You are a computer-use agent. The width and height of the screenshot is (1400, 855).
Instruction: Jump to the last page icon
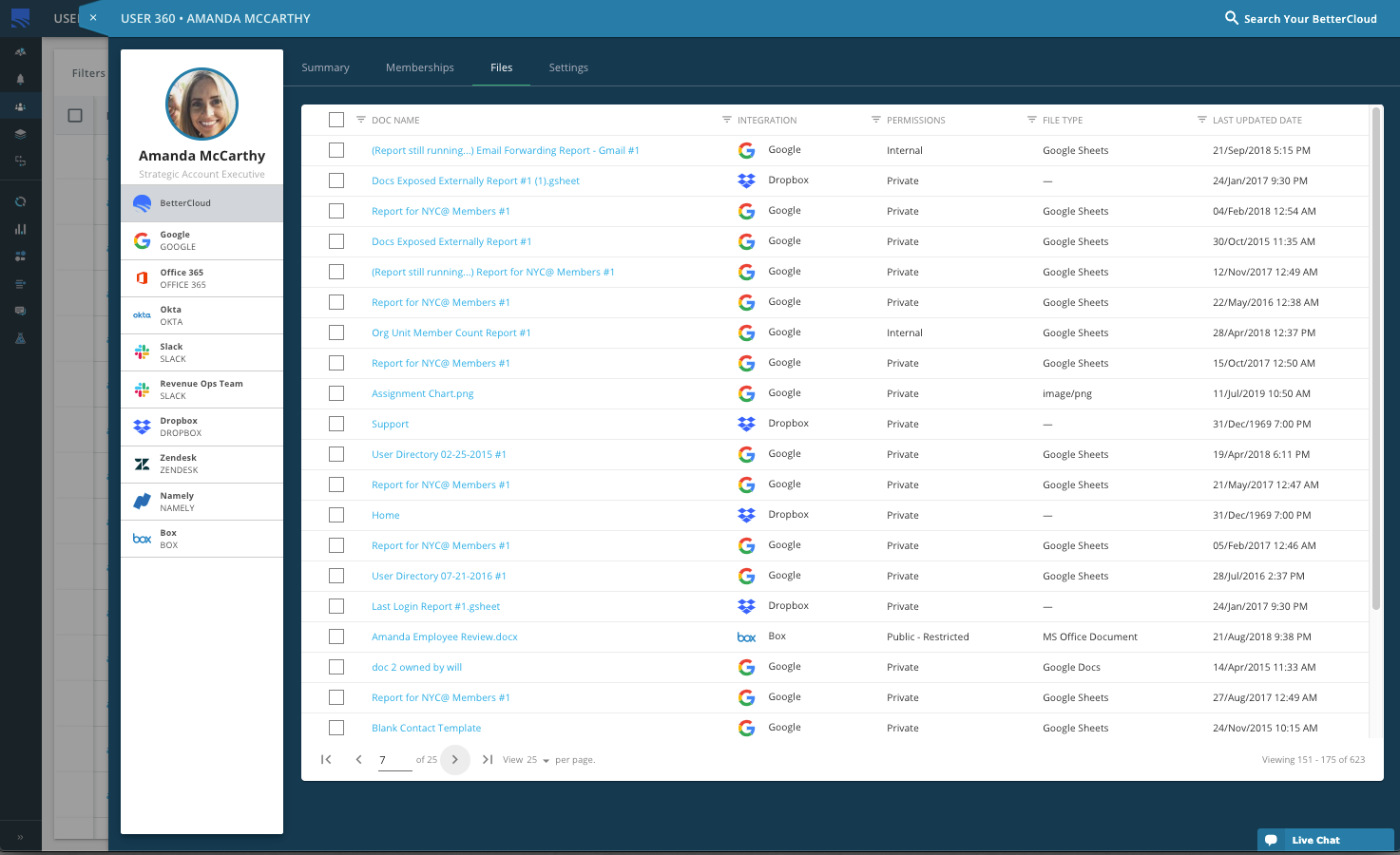click(x=488, y=760)
